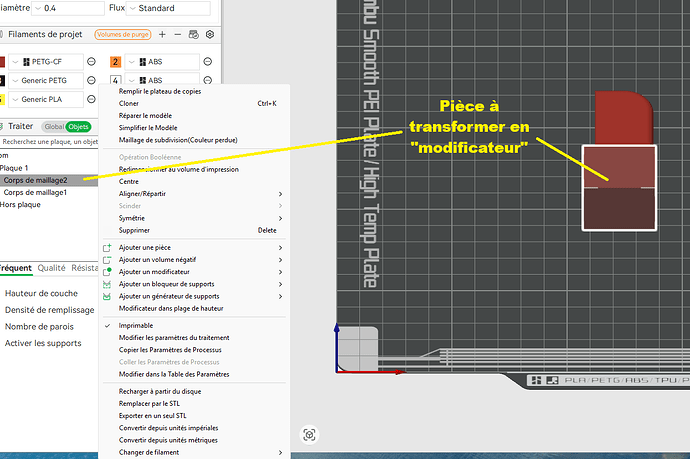Viewport: 690px width, 459px height.
Task: Open the AMS filament sync icon
Action: pyautogui.click(x=194, y=34)
